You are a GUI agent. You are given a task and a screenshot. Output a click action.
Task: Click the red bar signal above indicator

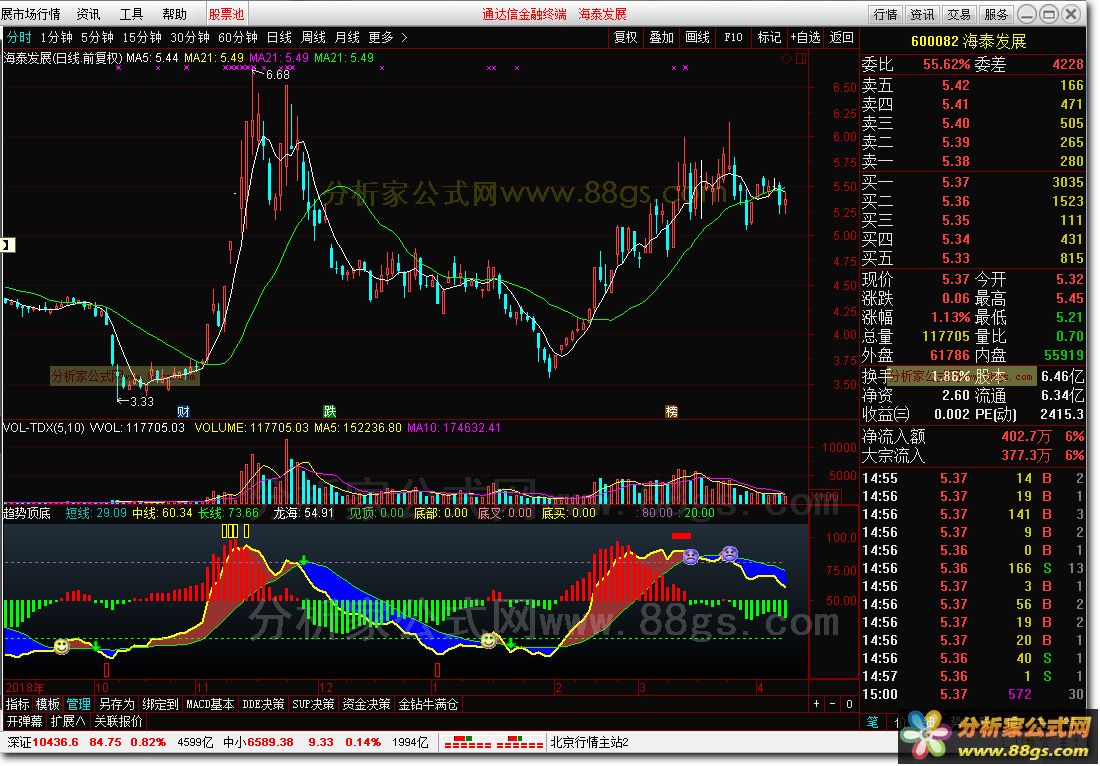[x=681, y=536]
